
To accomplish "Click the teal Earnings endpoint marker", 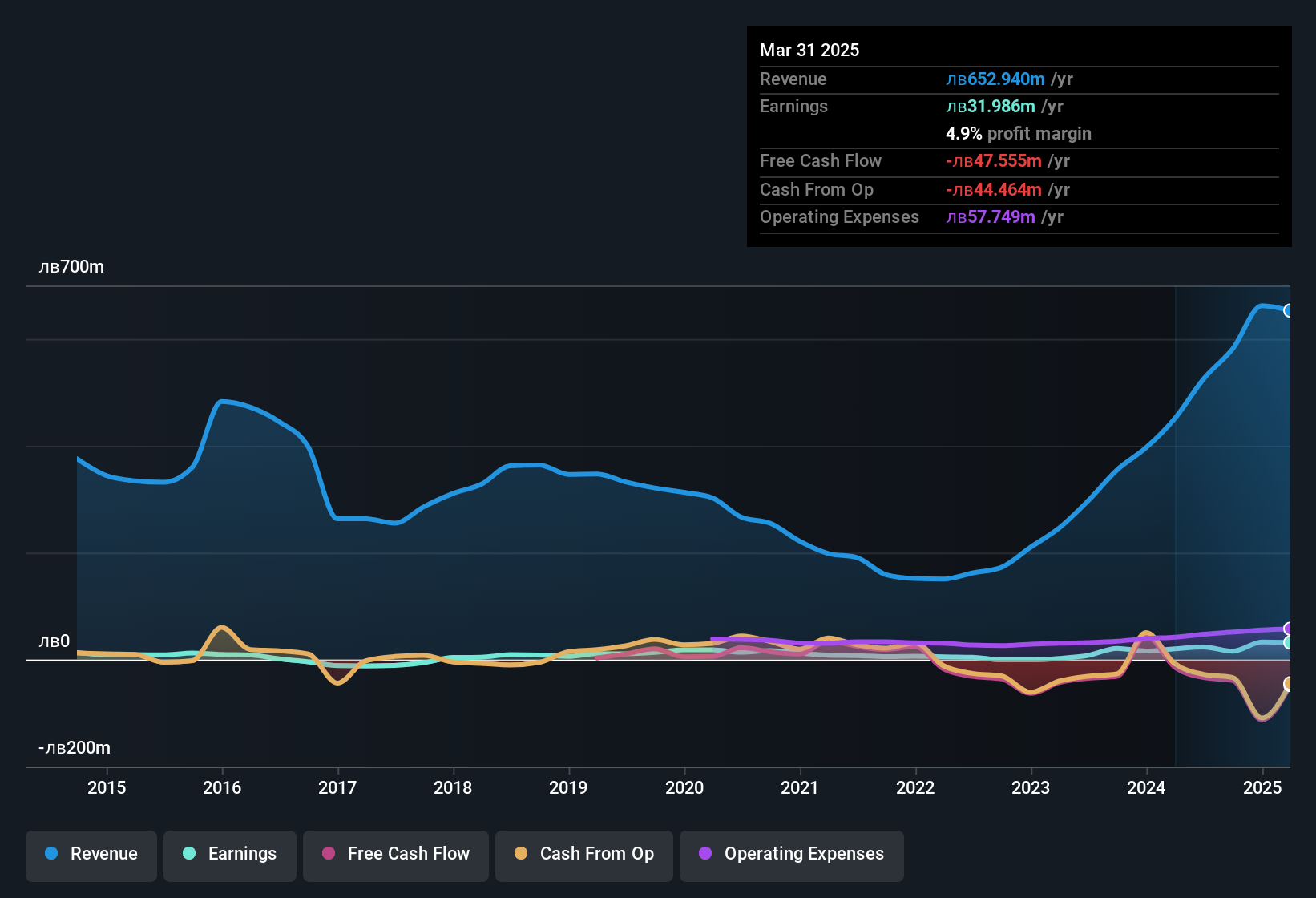I will (x=1289, y=642).
